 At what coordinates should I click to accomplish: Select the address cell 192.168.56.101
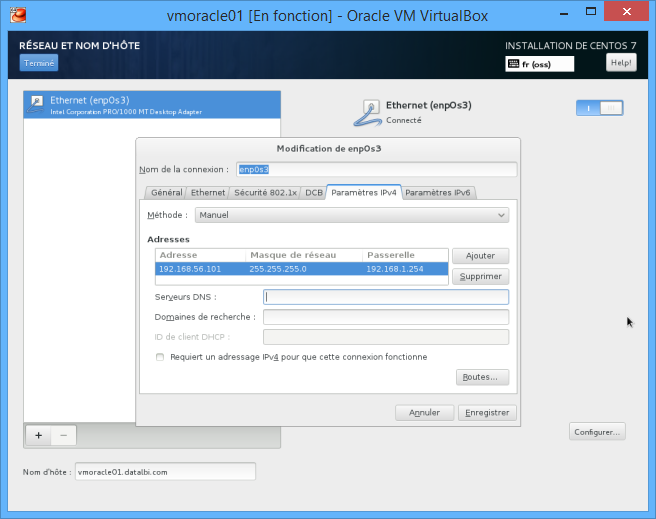pos(190,269)
